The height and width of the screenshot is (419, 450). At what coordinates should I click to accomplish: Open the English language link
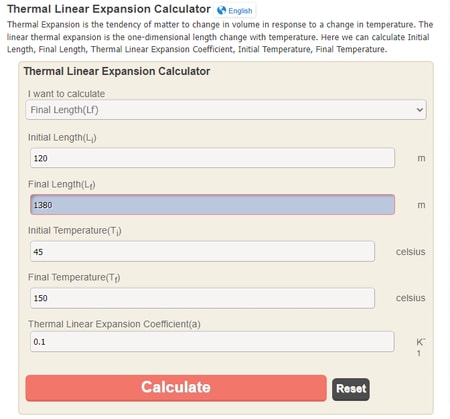coord(240,11)
